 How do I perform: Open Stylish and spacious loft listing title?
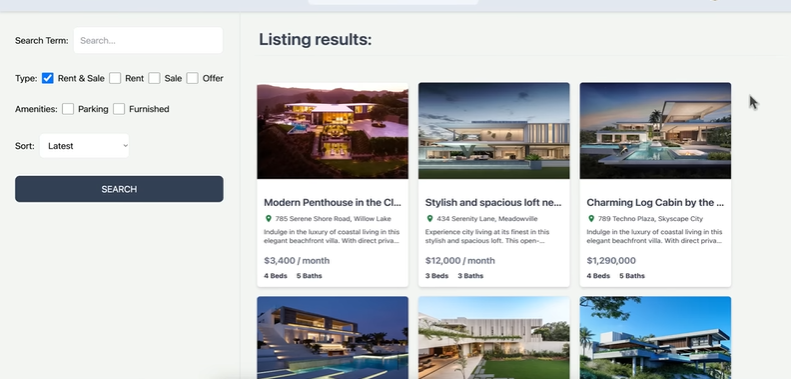493,202
